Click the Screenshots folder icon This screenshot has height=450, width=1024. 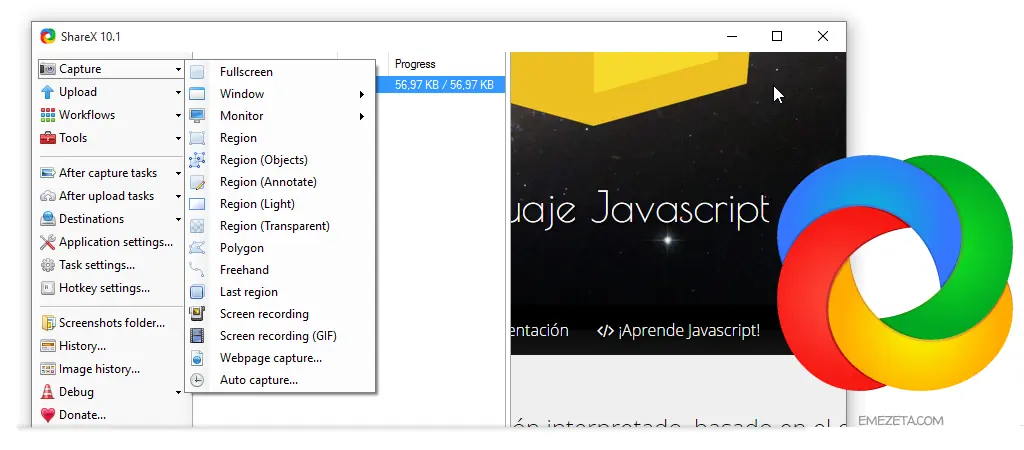[x=48, y=323]
